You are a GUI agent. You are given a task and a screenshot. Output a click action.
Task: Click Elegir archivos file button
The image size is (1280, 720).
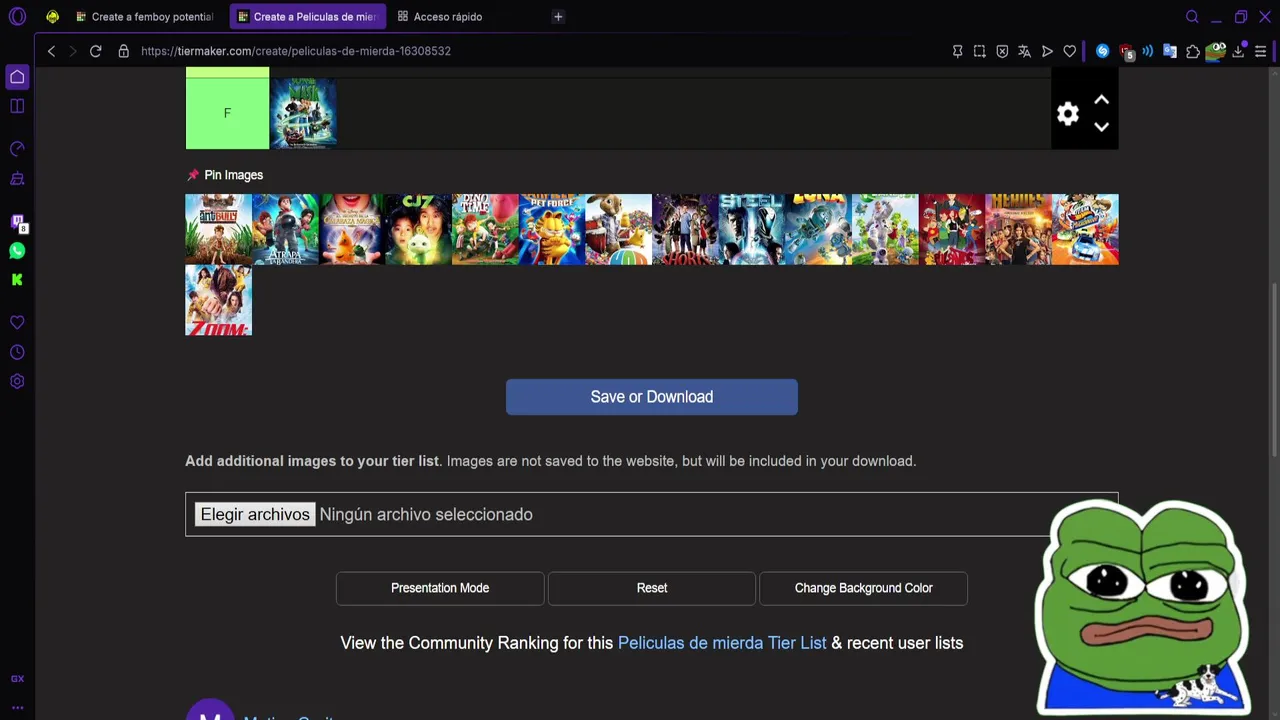point(255,514)
